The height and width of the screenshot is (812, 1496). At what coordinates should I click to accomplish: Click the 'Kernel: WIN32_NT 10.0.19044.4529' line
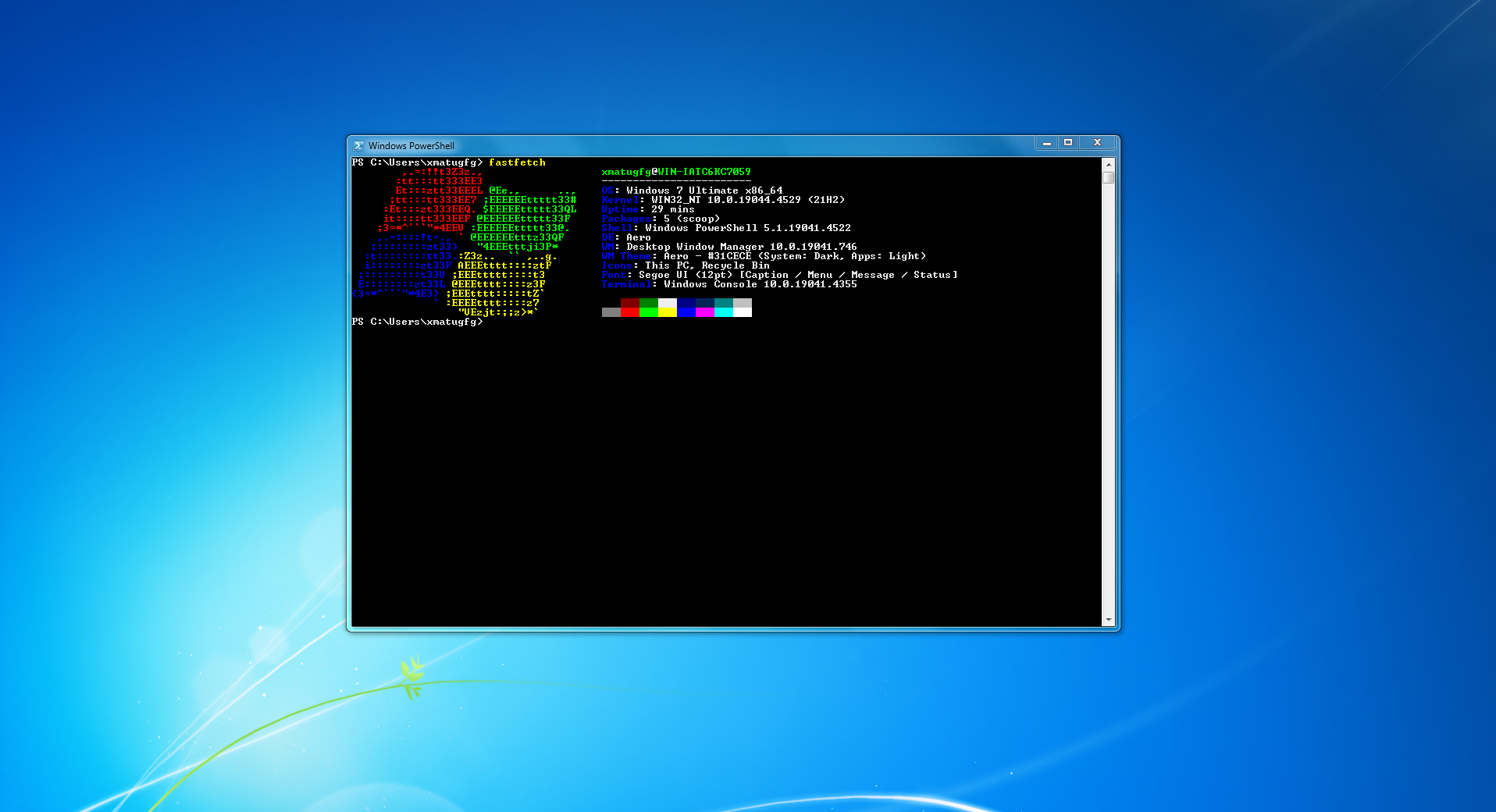click(723, 200)
